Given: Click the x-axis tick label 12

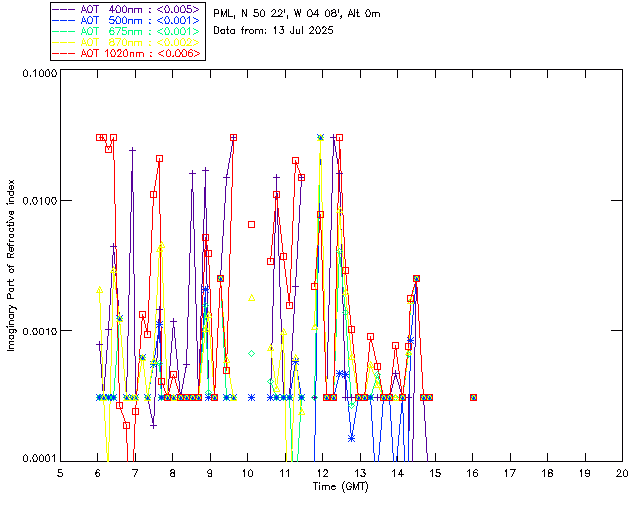Looking at the screenshot, I should tap(322, 473).
